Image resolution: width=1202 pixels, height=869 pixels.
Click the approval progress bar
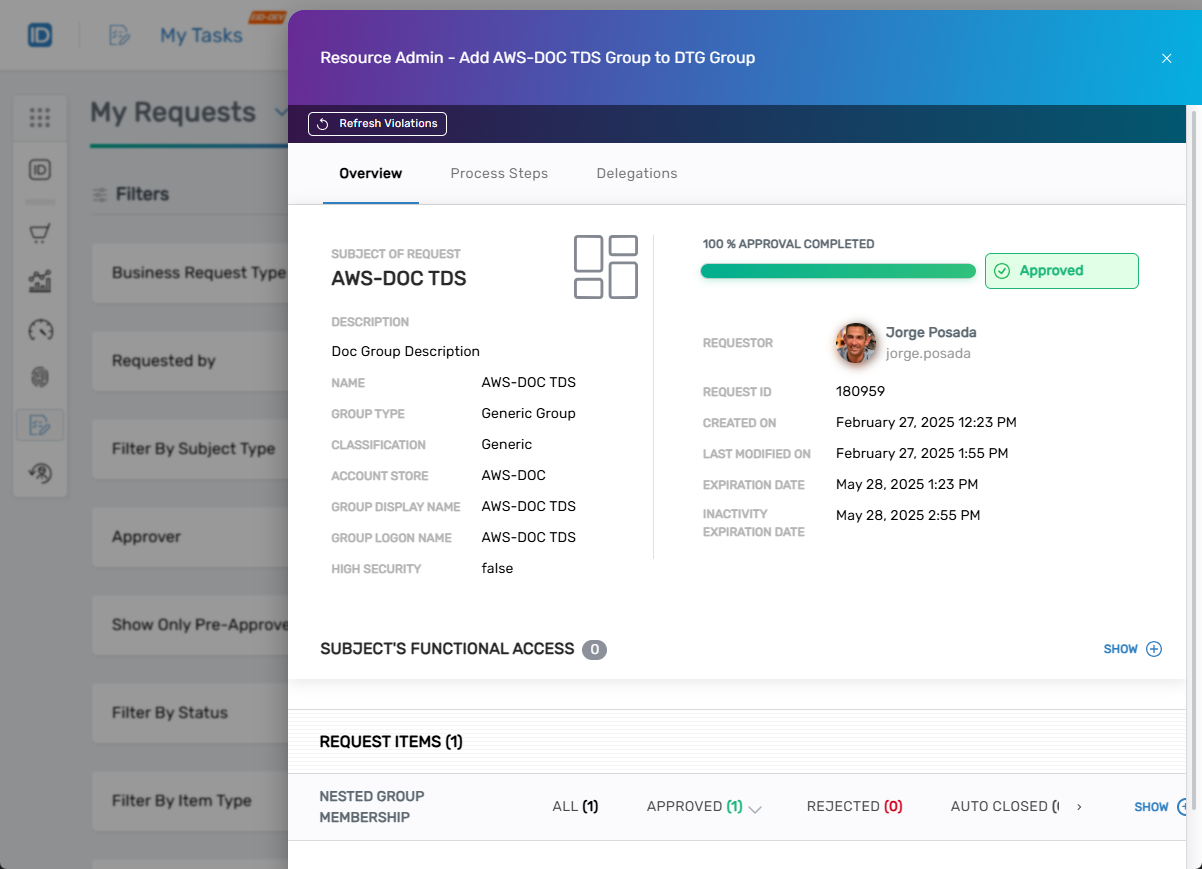pos(837,271)
